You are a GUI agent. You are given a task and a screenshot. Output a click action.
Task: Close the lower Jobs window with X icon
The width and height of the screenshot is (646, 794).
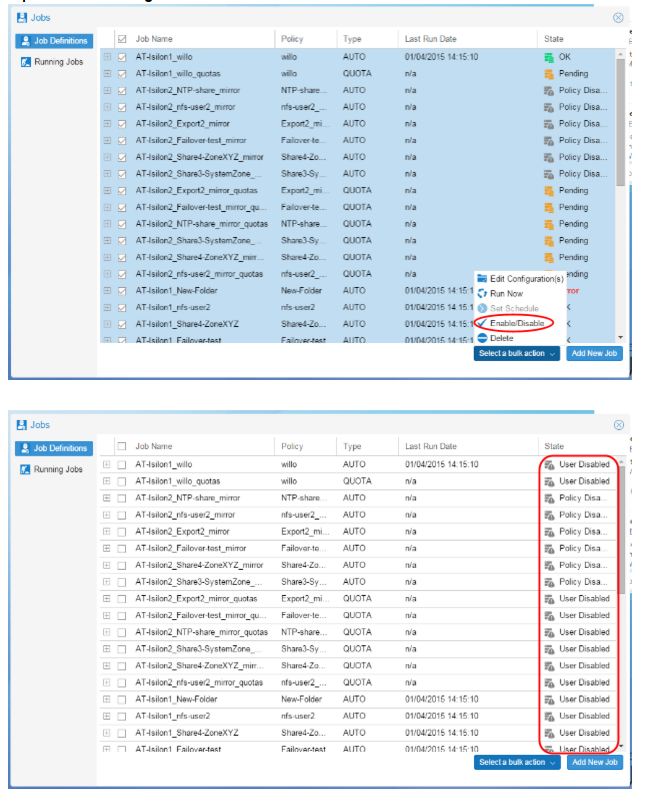619,425
